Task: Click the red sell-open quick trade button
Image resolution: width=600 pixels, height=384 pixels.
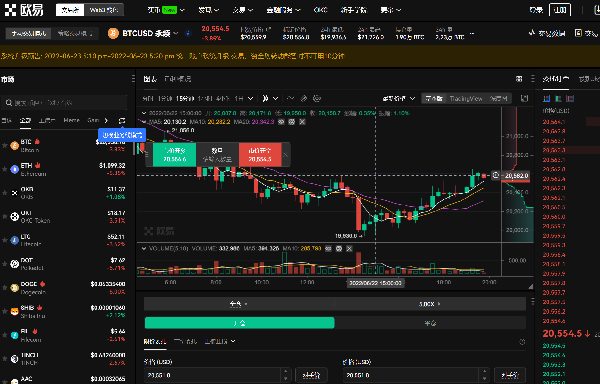Action: coord(260,155)
